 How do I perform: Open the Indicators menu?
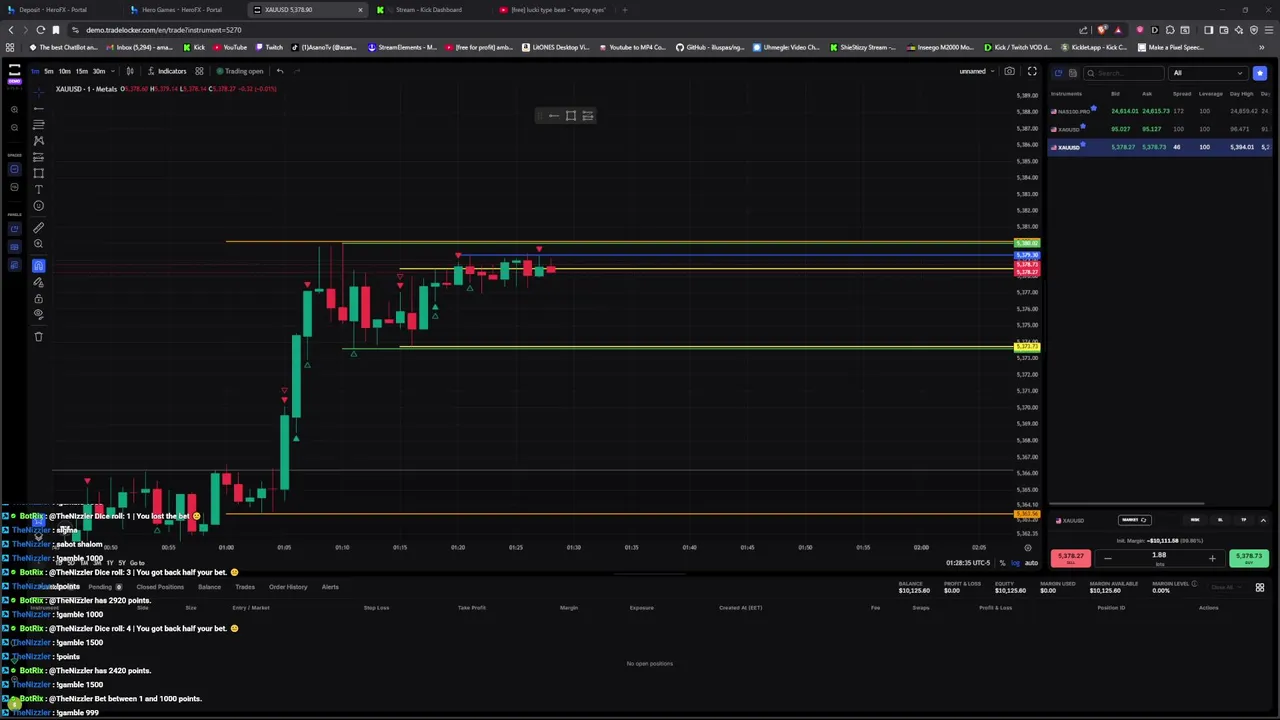click(x=166, y=71)
